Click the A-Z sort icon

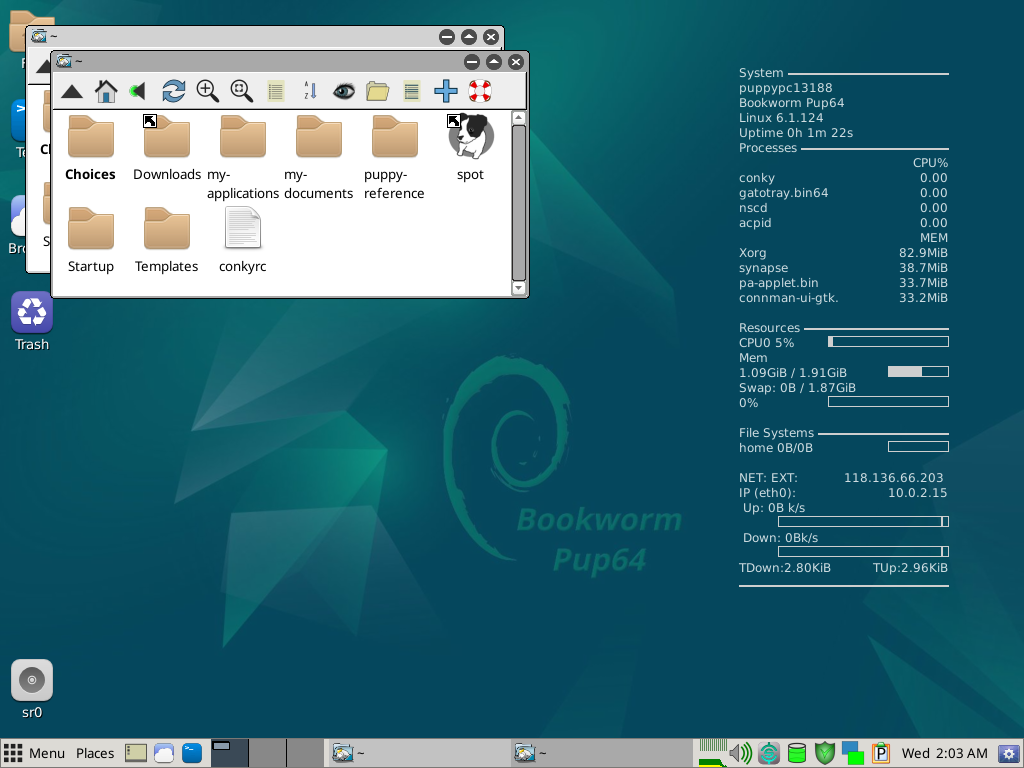point(310,91)
